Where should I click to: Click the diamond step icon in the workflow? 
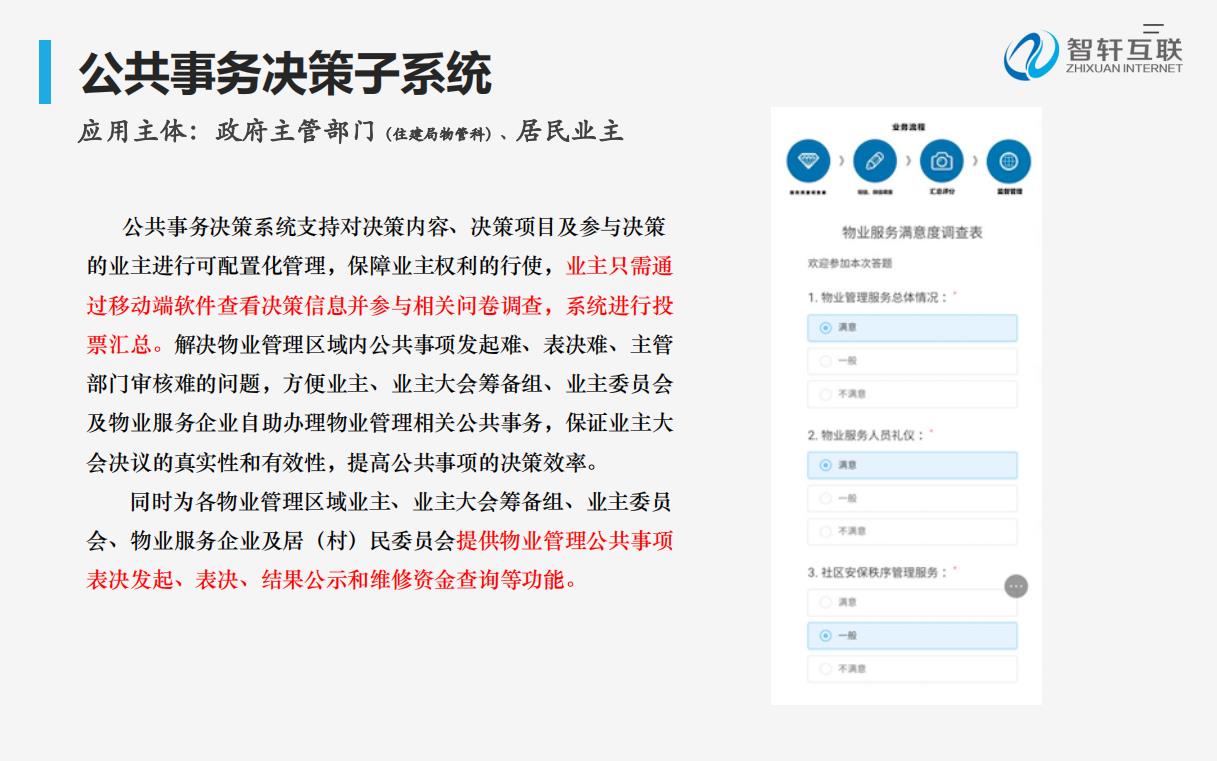(808, 160)
